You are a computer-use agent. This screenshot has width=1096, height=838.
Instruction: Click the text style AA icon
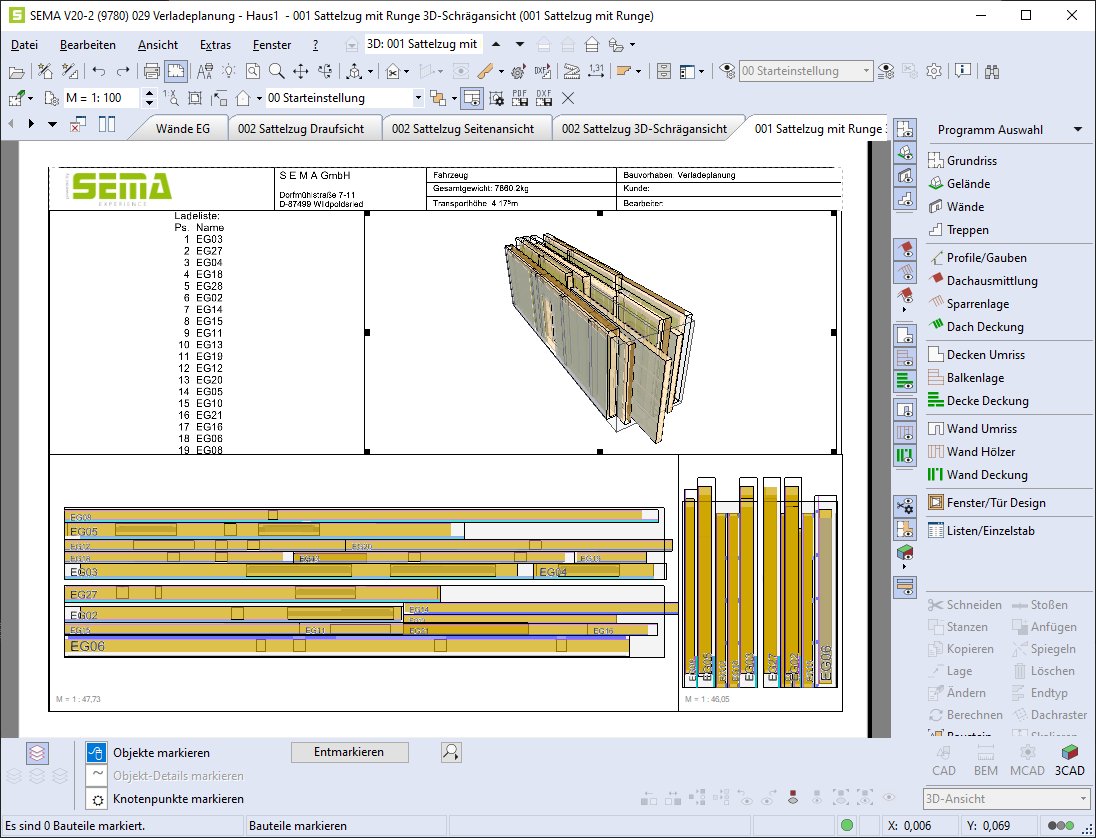click(x=205, y=71)
